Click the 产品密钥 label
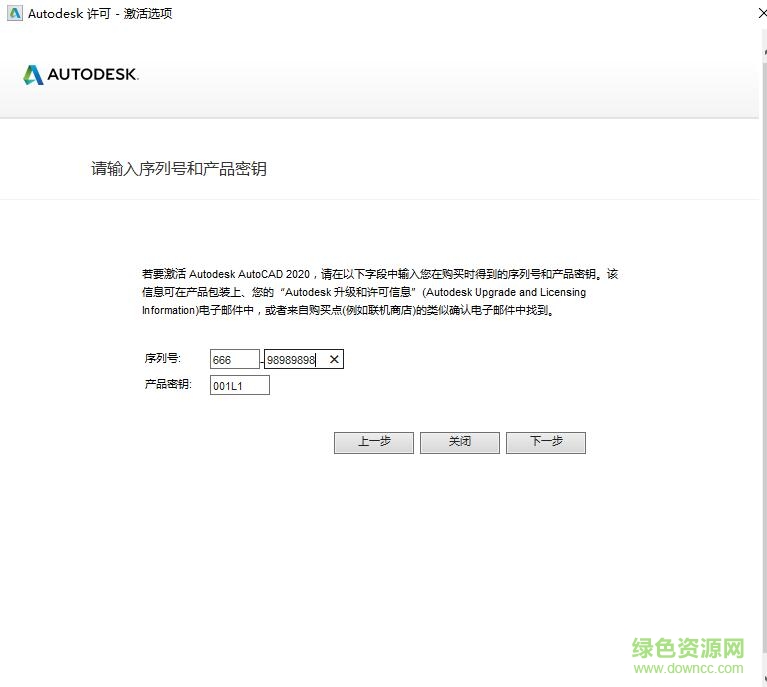This screenshot has width=767, height=687. (168, 385)
